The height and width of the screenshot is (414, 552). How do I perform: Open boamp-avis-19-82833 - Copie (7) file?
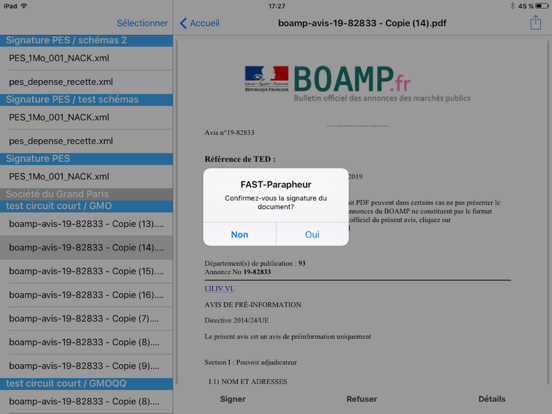point(86,319)
